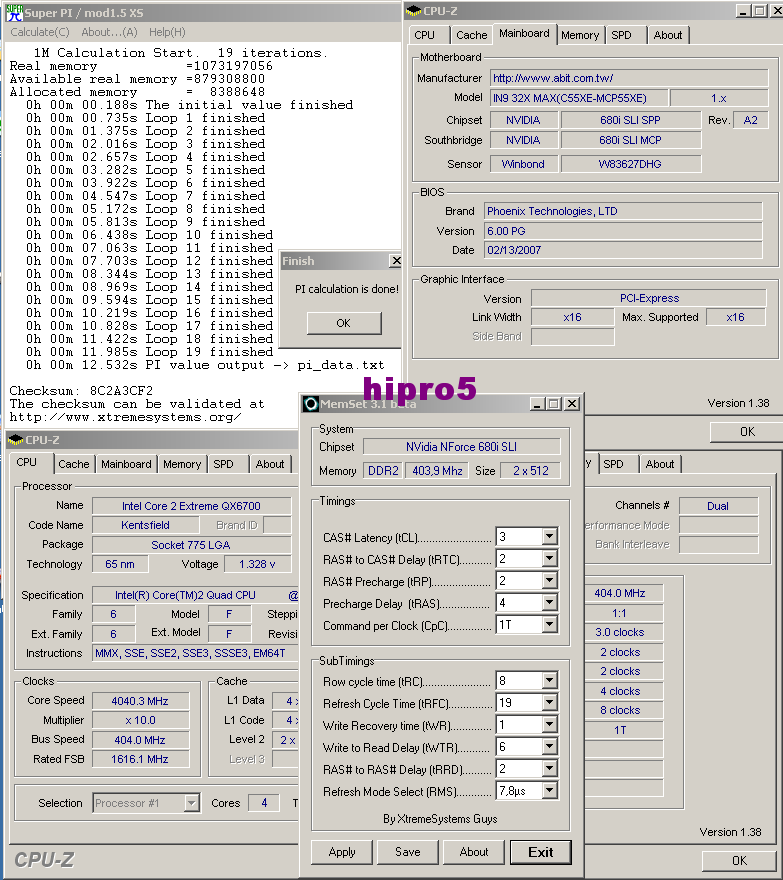Click OK in top CPU-Z Mainboard window
Viewport: 783px width, 880px height.
(x=747, y=432)
